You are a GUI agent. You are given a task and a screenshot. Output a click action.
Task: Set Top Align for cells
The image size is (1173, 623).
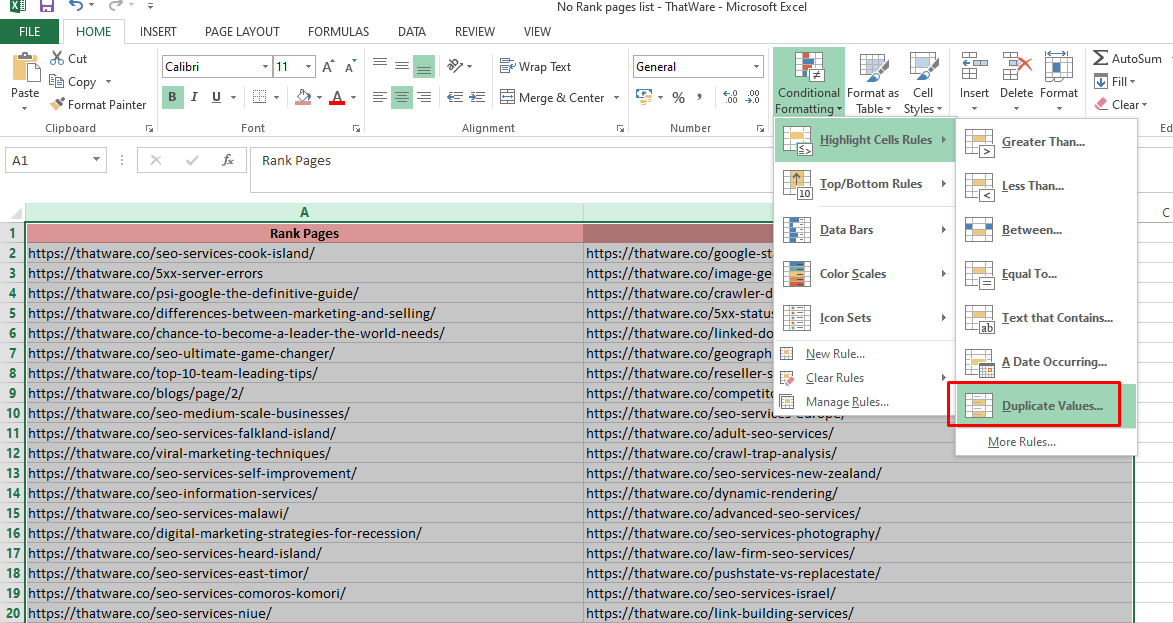(380, 66)
